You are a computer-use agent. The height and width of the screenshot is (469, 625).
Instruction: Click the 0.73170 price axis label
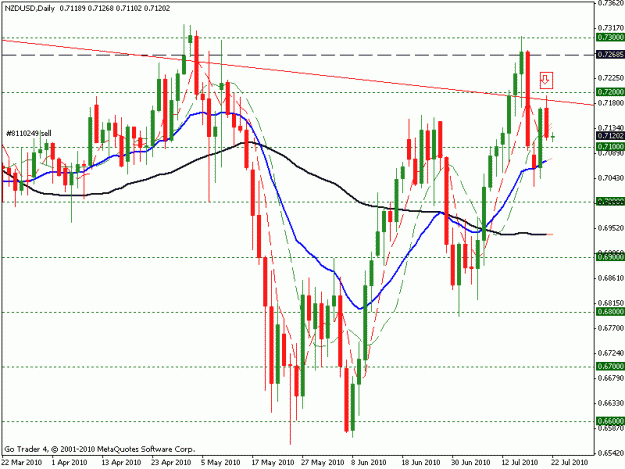point(611,27)
